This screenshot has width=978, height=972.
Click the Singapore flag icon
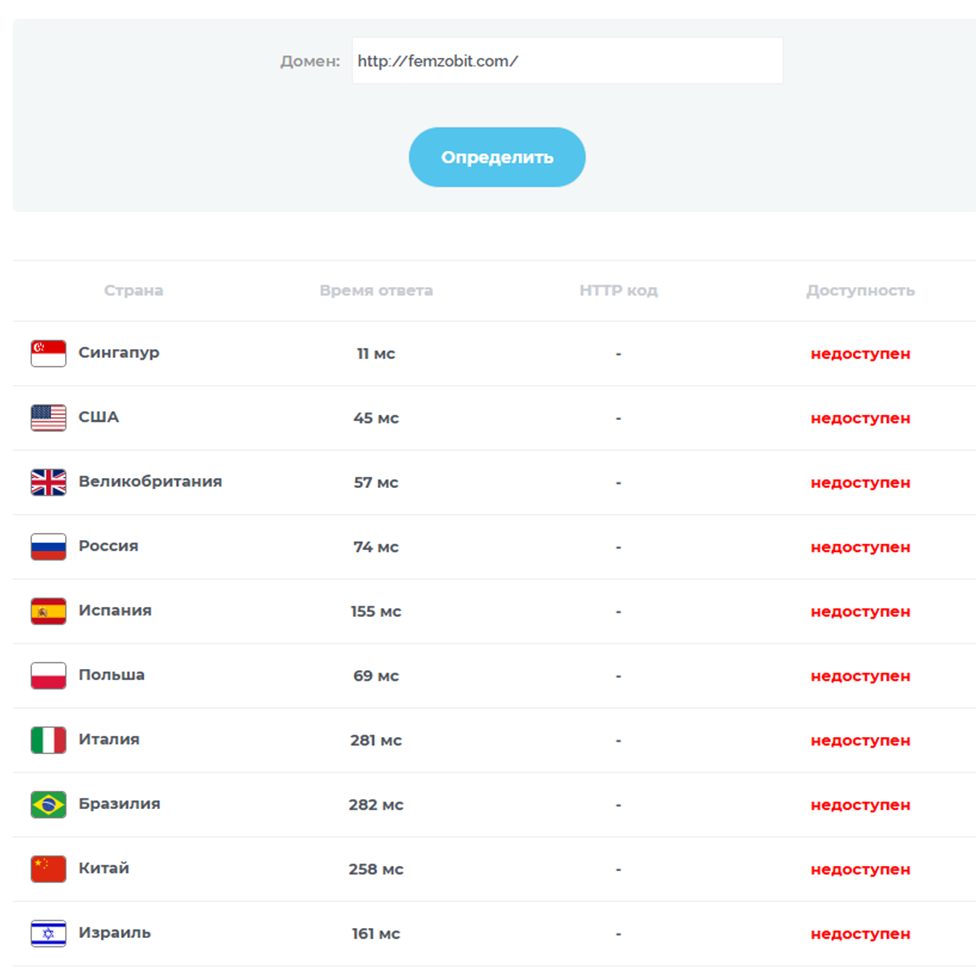(x=48, y=353)
